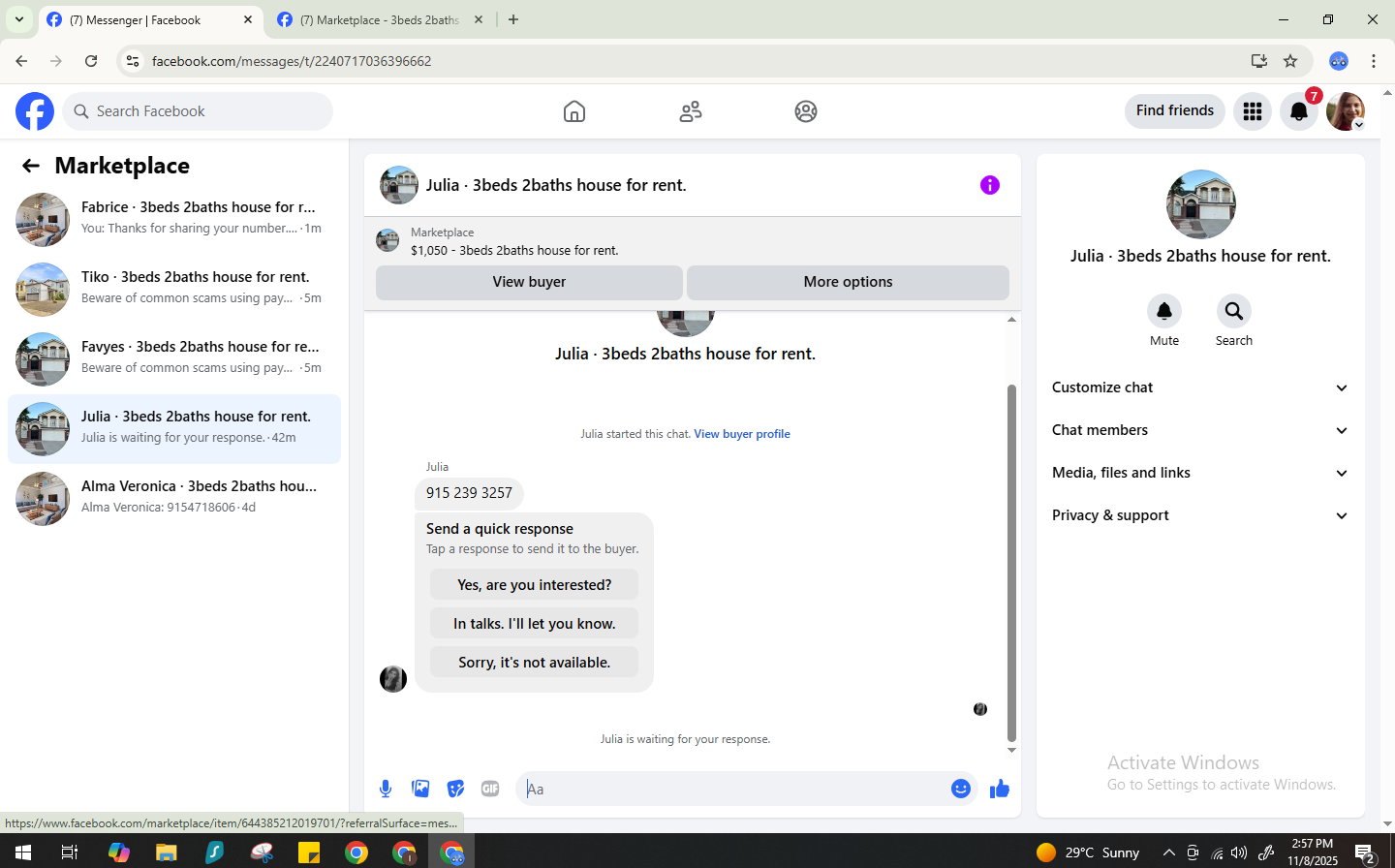1395x868 pixels.
Task: Expand the Privacy & support section
Action: coord(1200,515)
